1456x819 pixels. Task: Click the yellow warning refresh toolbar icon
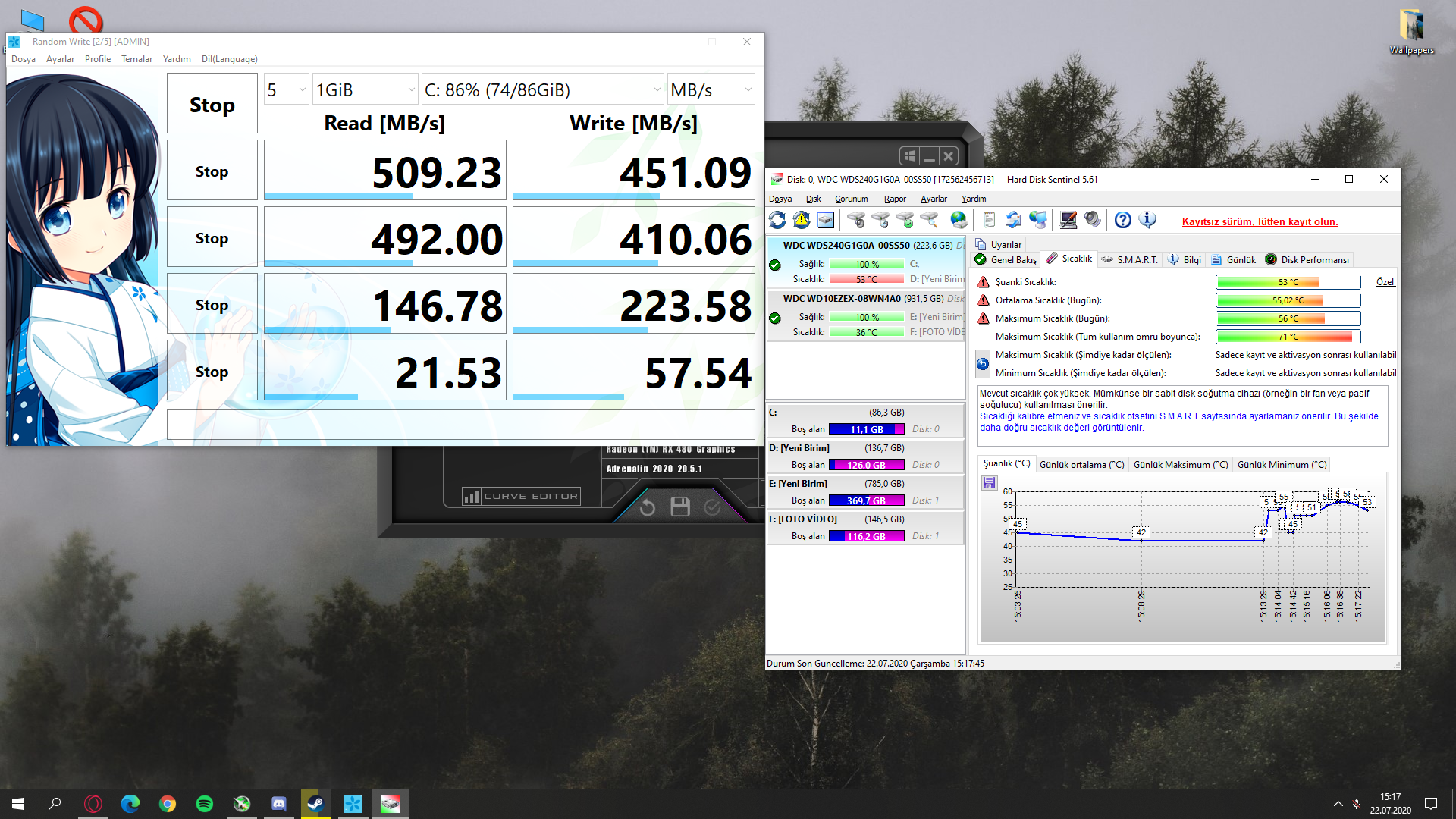(802, 220)
